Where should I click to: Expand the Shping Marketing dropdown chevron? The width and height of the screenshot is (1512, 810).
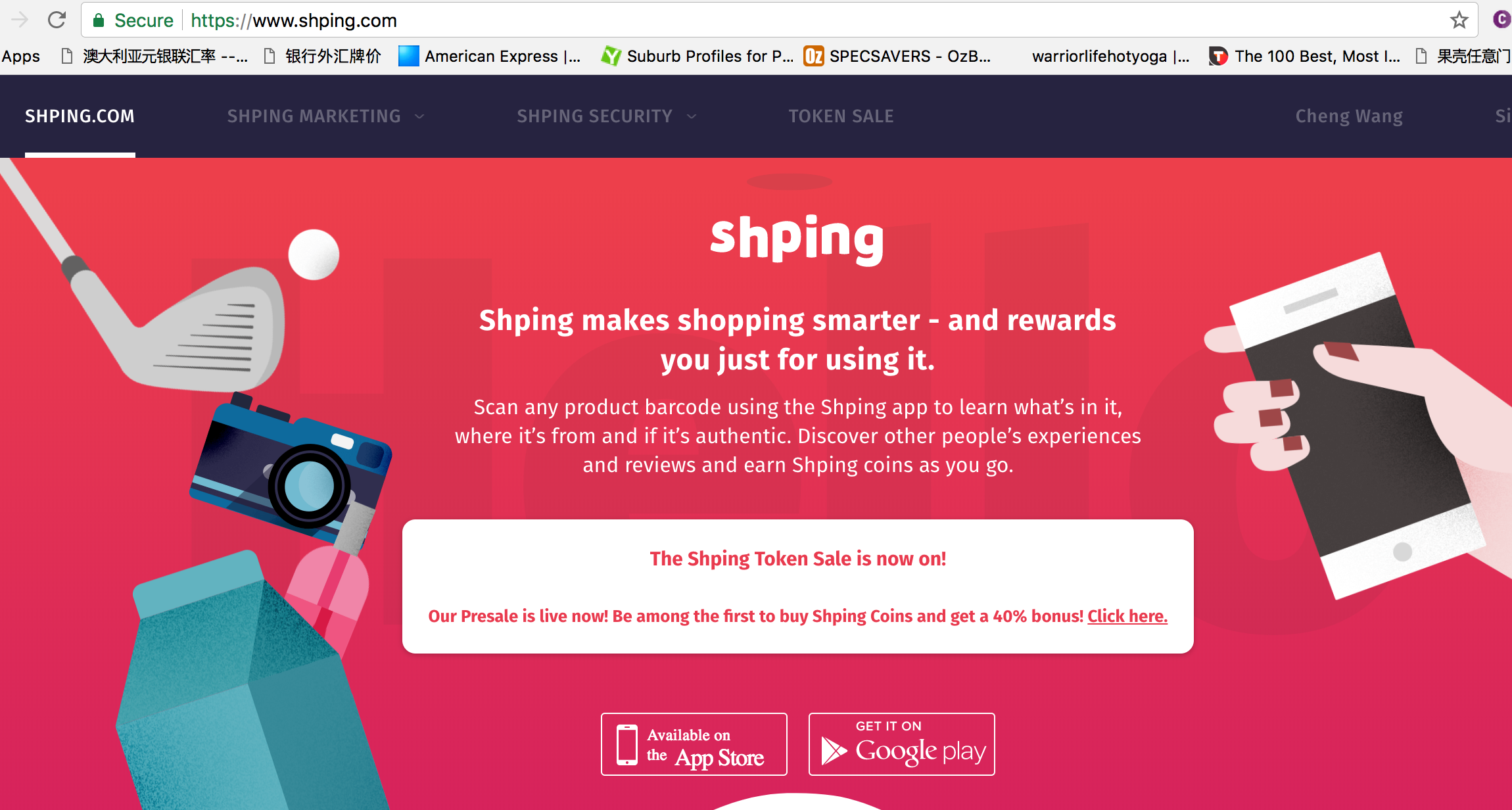419,116
